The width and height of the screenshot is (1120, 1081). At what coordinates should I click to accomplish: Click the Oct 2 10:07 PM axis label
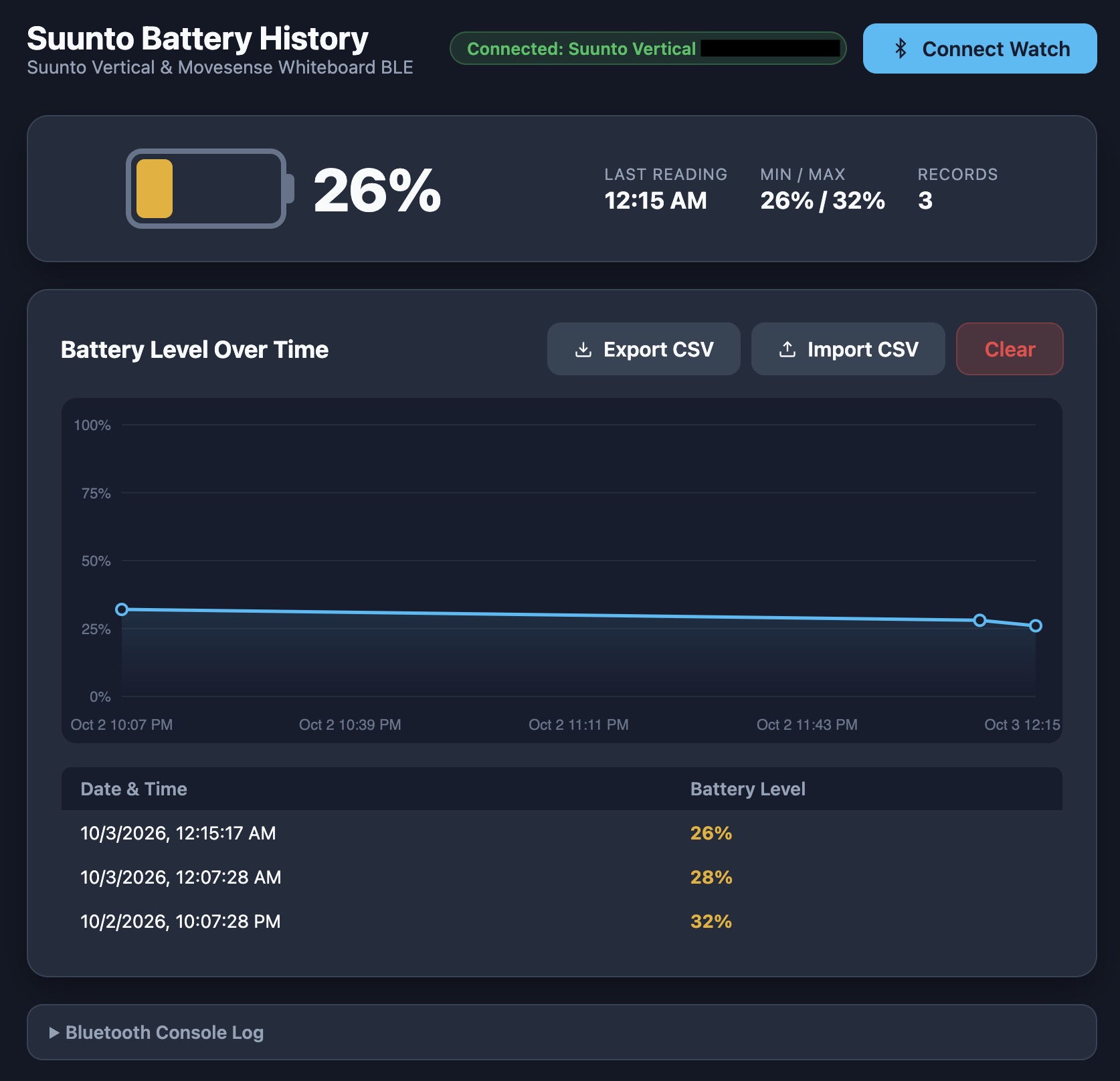pyautogui.click(x=122, y=724)
